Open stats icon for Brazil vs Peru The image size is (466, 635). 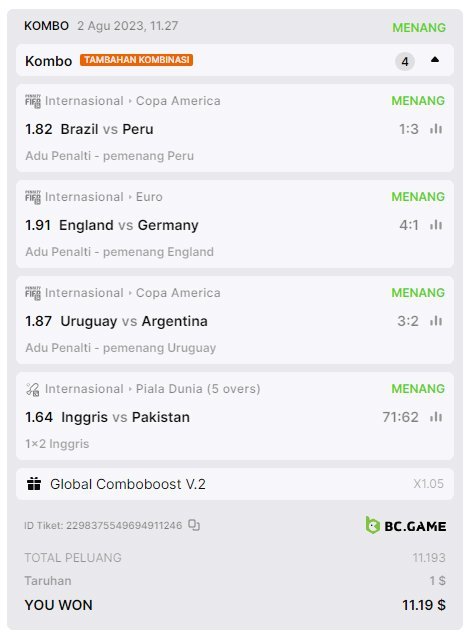pos(436,129)
